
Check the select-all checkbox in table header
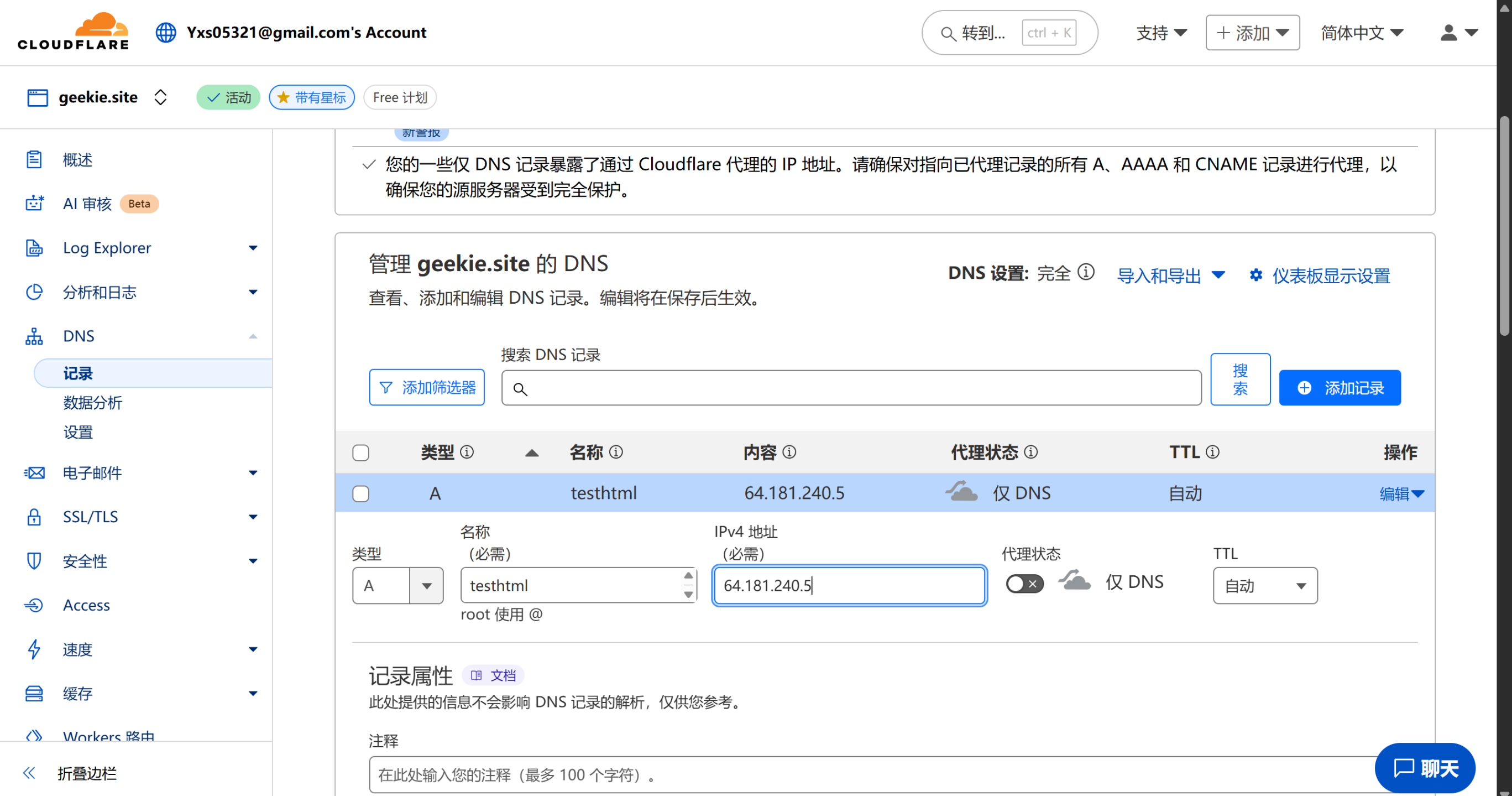point(360,452)
